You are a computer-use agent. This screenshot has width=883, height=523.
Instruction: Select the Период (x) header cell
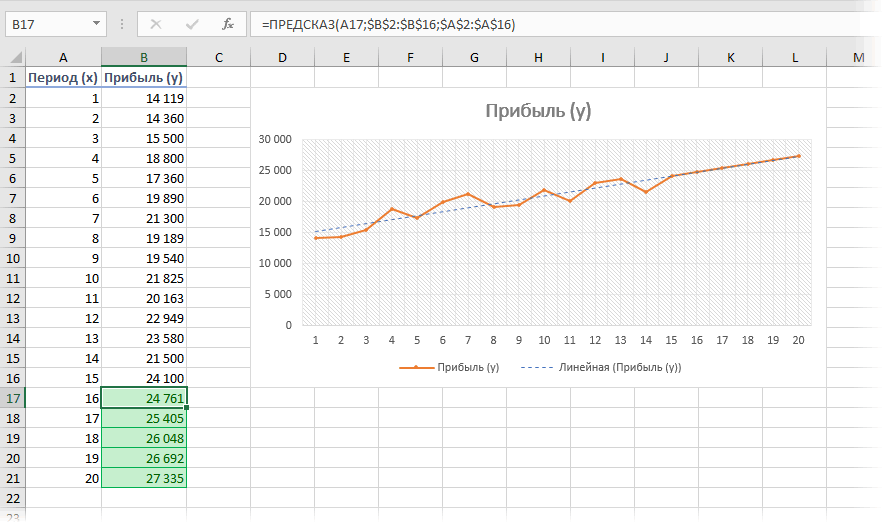[64, 78]
